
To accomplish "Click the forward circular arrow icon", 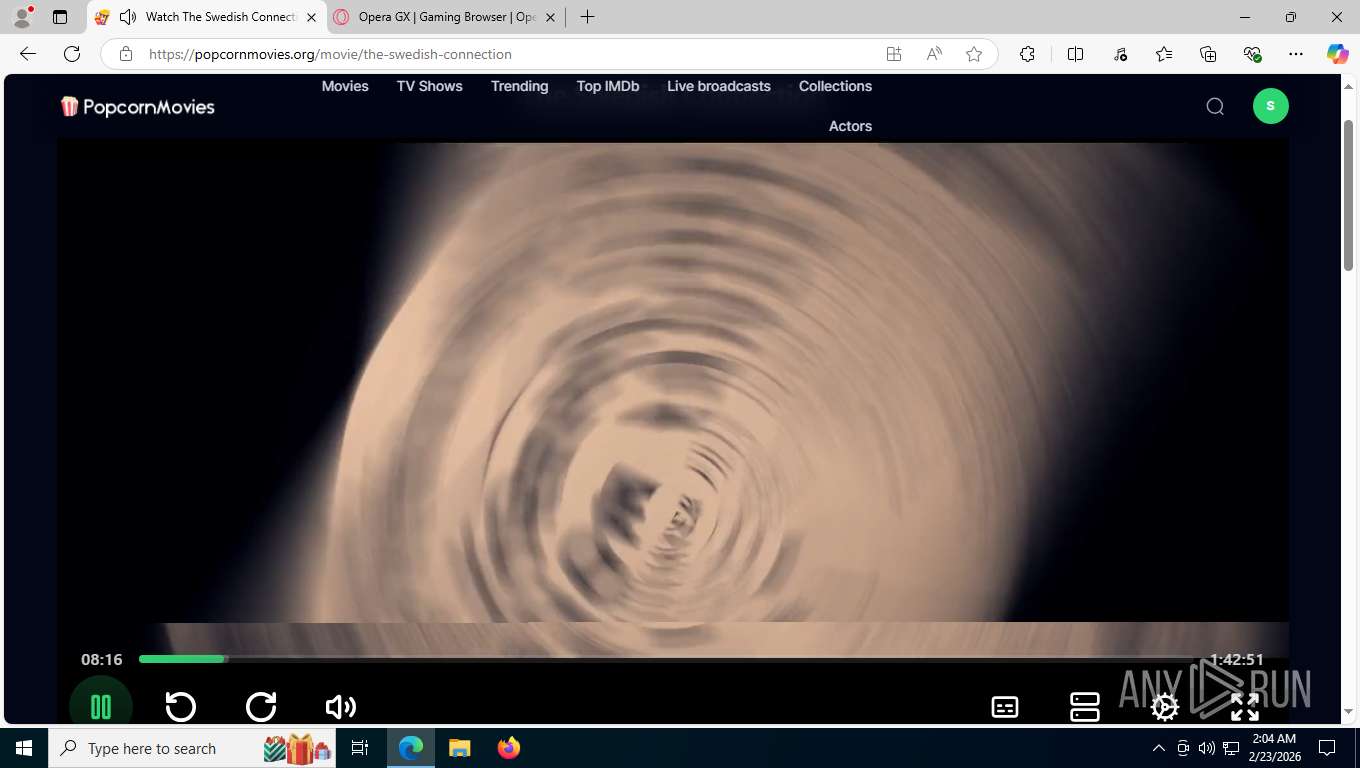I will coord(261,706).
